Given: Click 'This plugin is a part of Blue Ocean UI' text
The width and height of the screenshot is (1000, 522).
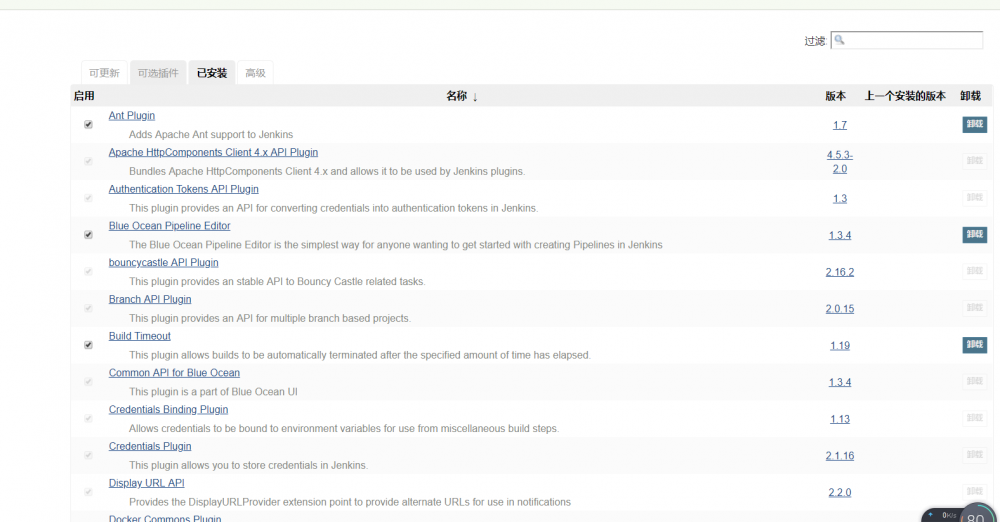Looking at the screenshot, I should (x=213, y=392).
